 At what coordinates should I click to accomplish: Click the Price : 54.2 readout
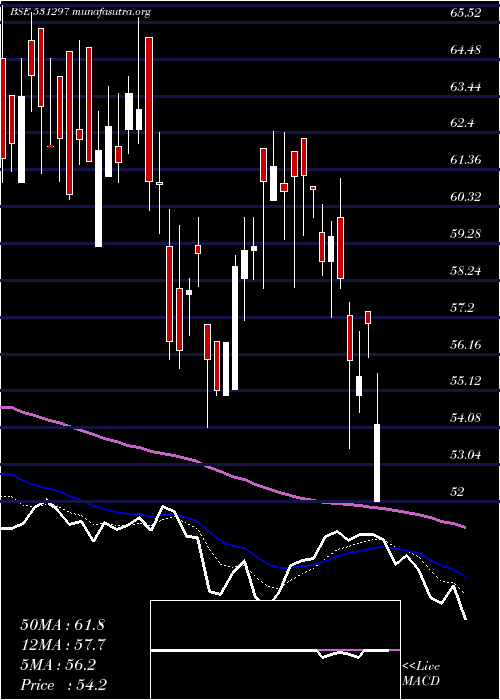coord(63,685)
